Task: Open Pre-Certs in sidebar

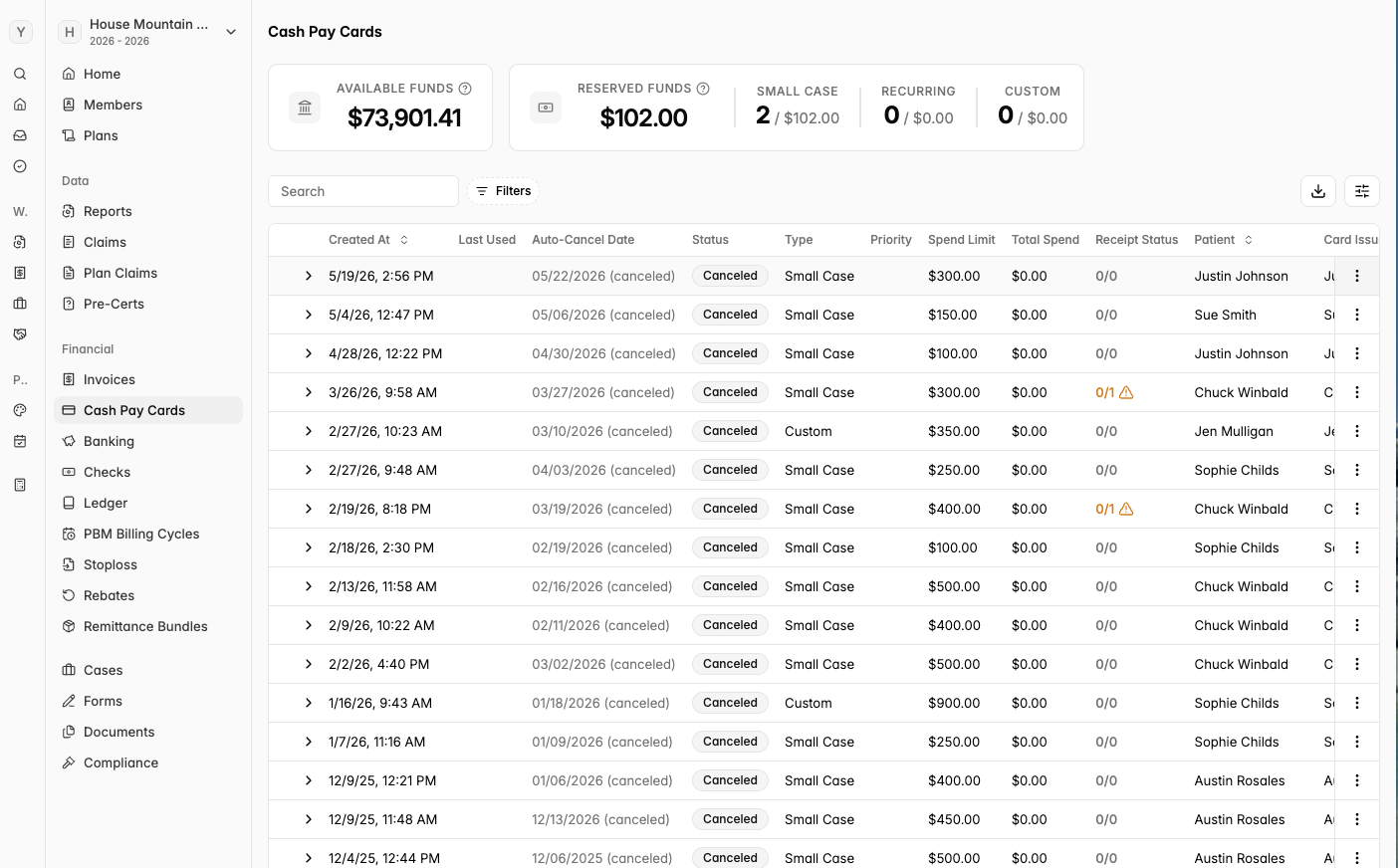Action: [x=148, y=304]
